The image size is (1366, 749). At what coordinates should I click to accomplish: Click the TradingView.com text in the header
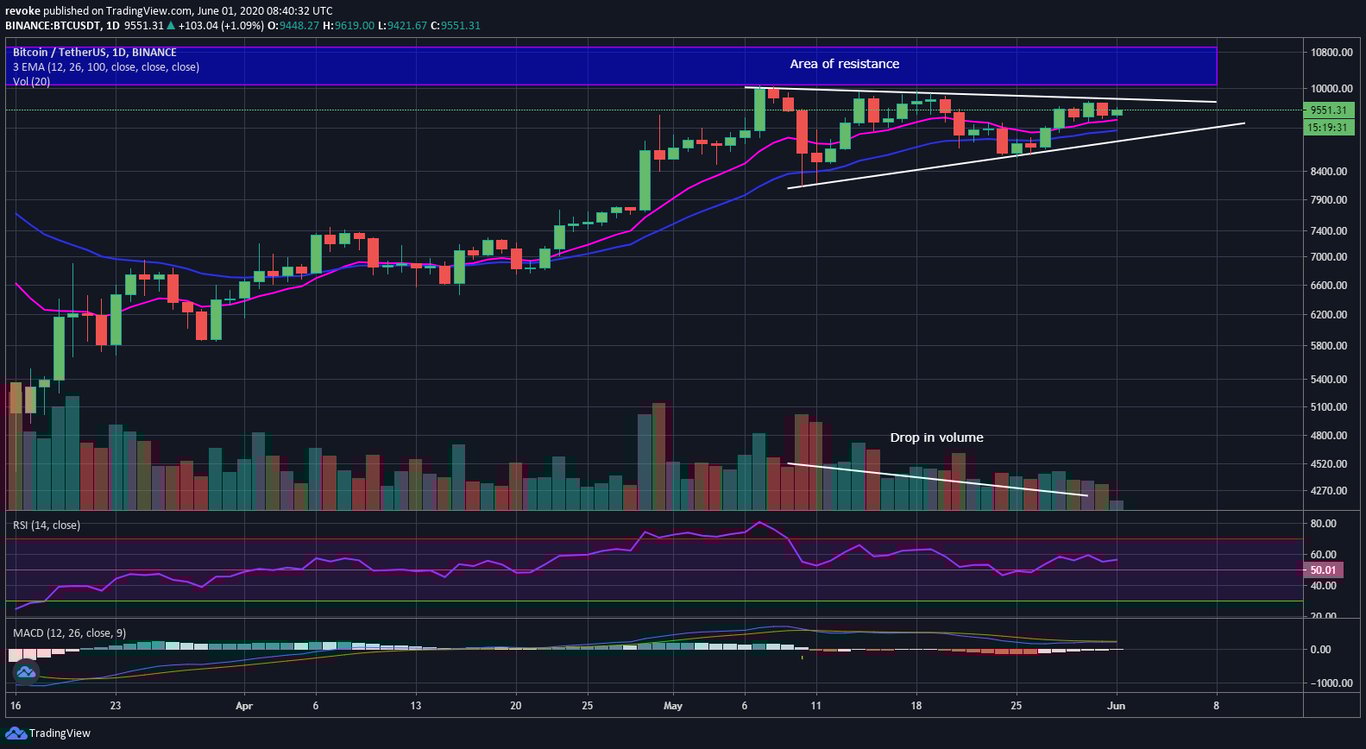click(x=148, y=10)
